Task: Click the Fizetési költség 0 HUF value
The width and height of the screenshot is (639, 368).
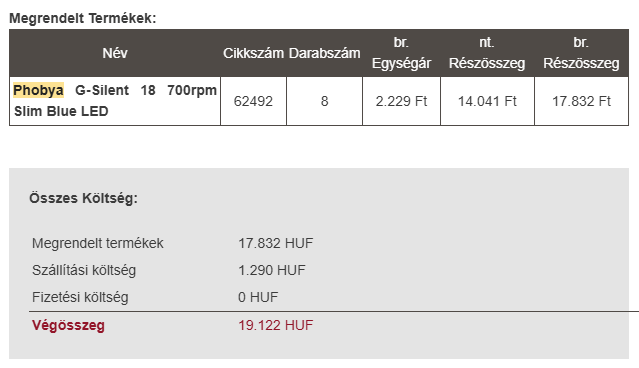Action: point(258,297)
